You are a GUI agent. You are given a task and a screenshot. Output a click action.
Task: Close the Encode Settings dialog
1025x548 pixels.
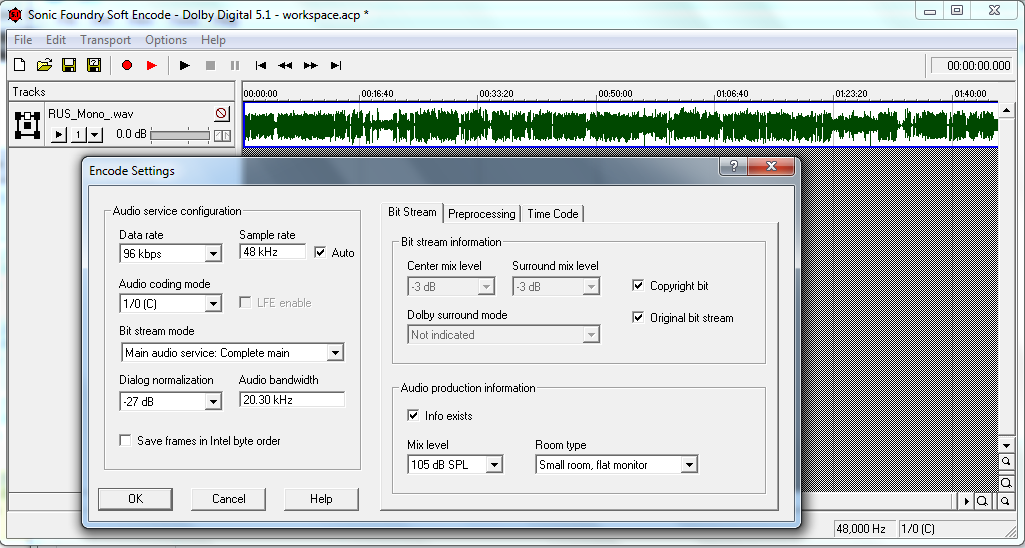point(771,166)
